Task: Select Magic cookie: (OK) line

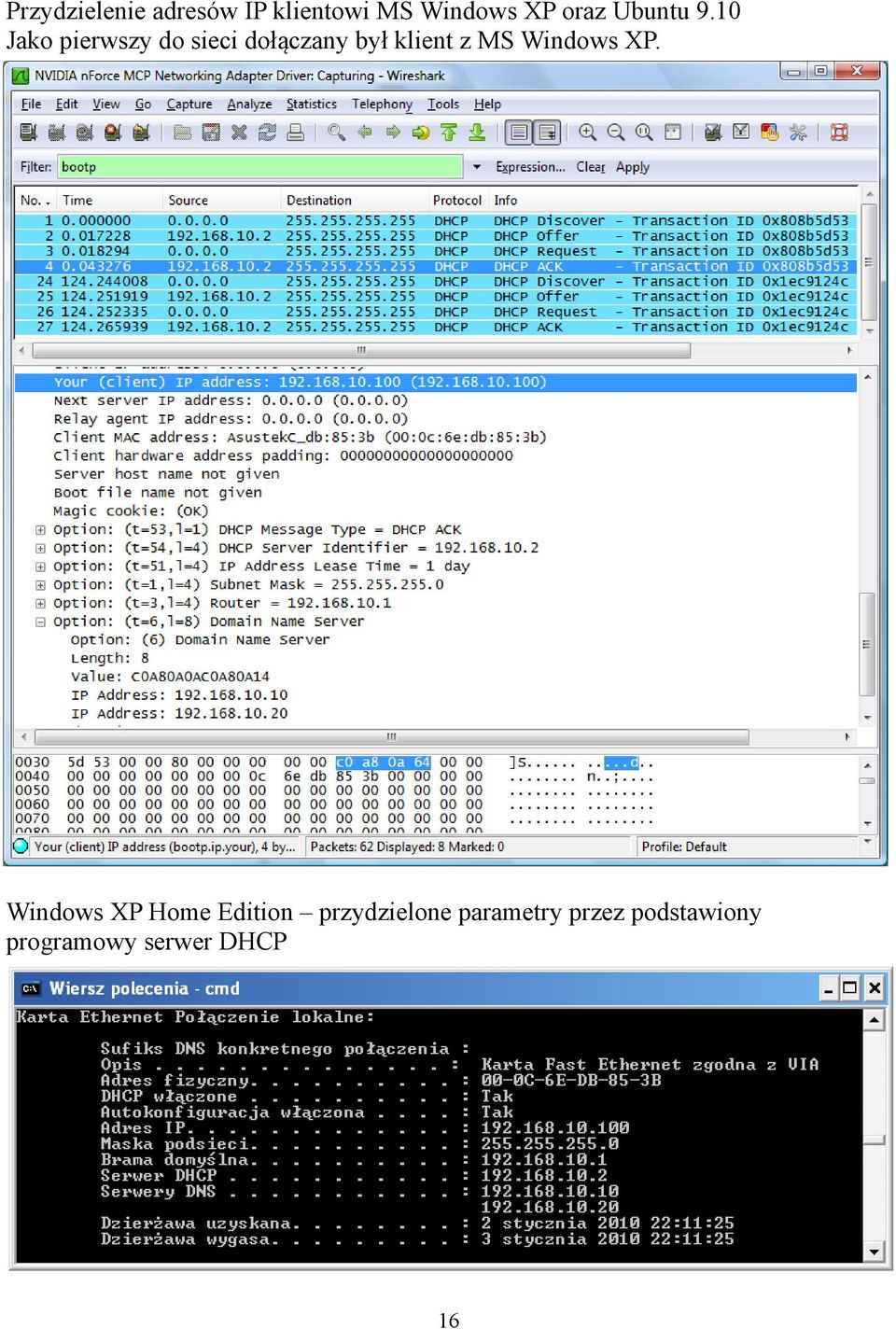Action: (x=131, y=511)
